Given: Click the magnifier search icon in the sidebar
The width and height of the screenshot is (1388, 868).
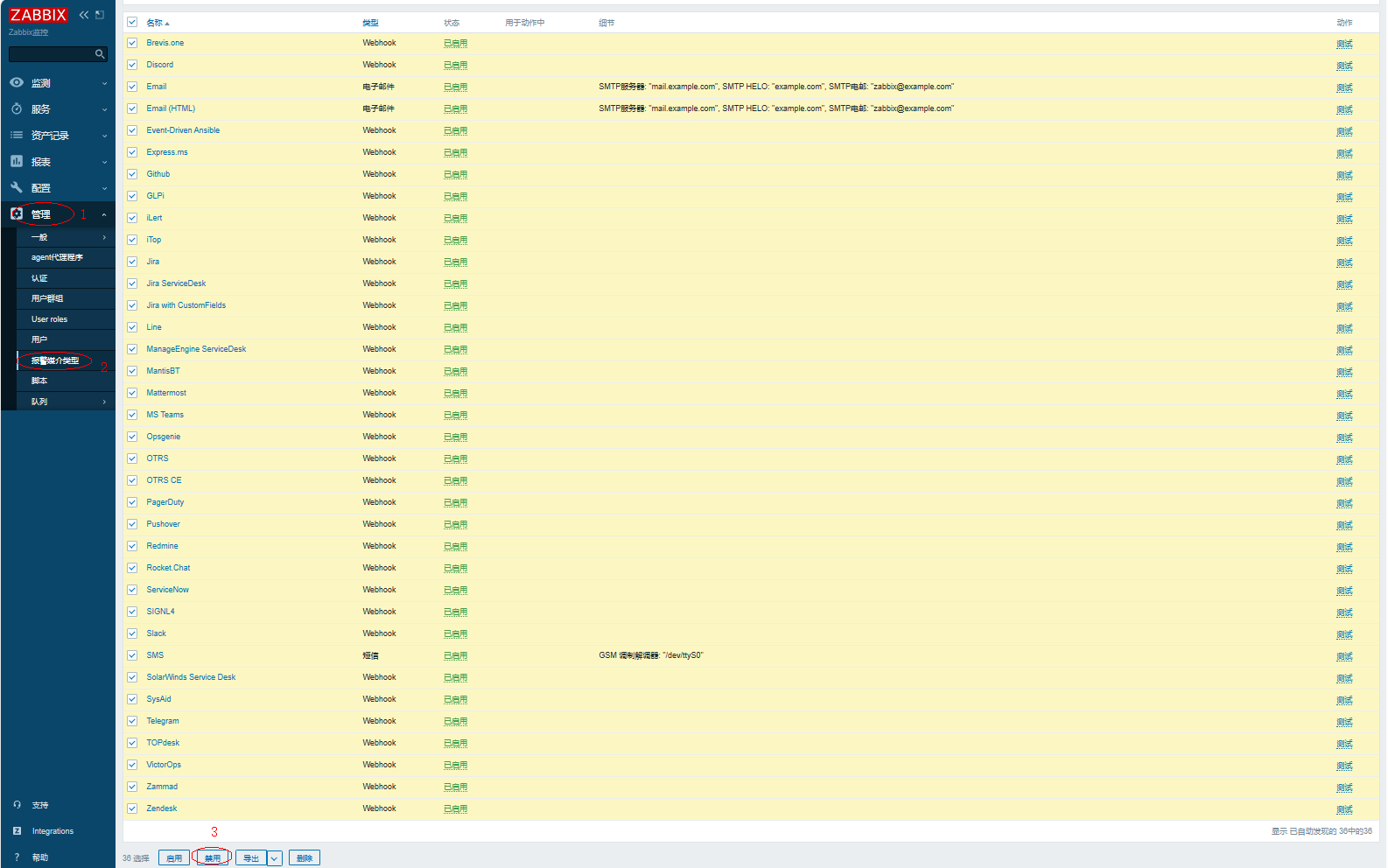Looking at the screenshot, I should pos(100,54).
